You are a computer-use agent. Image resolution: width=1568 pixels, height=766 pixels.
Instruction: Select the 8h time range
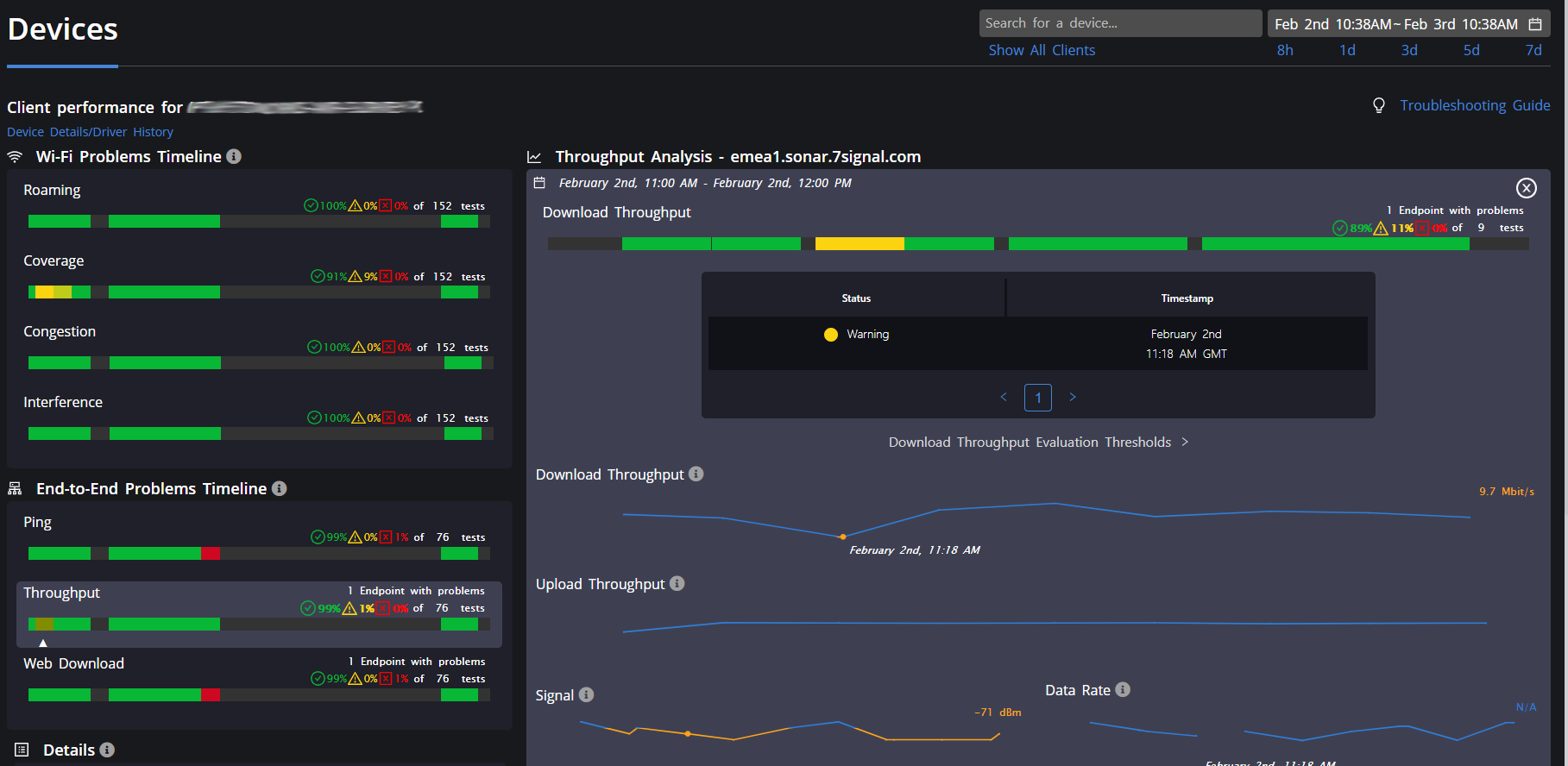[x=1285, y=50]
